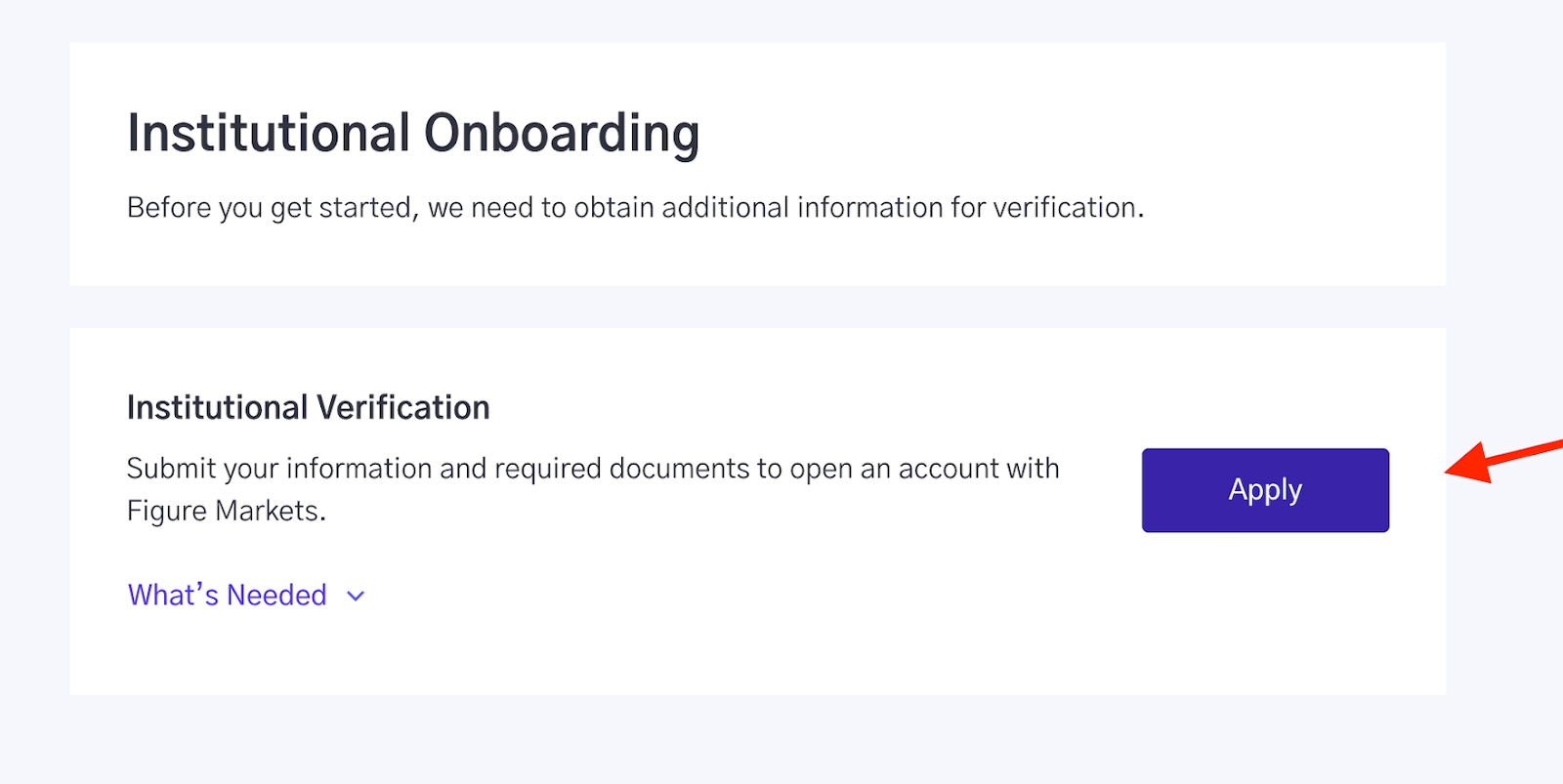The width and height of the screenshot is (1563, 784).
Task: Click the 'Figure Markets.' text line
Action: coord(227,512)
